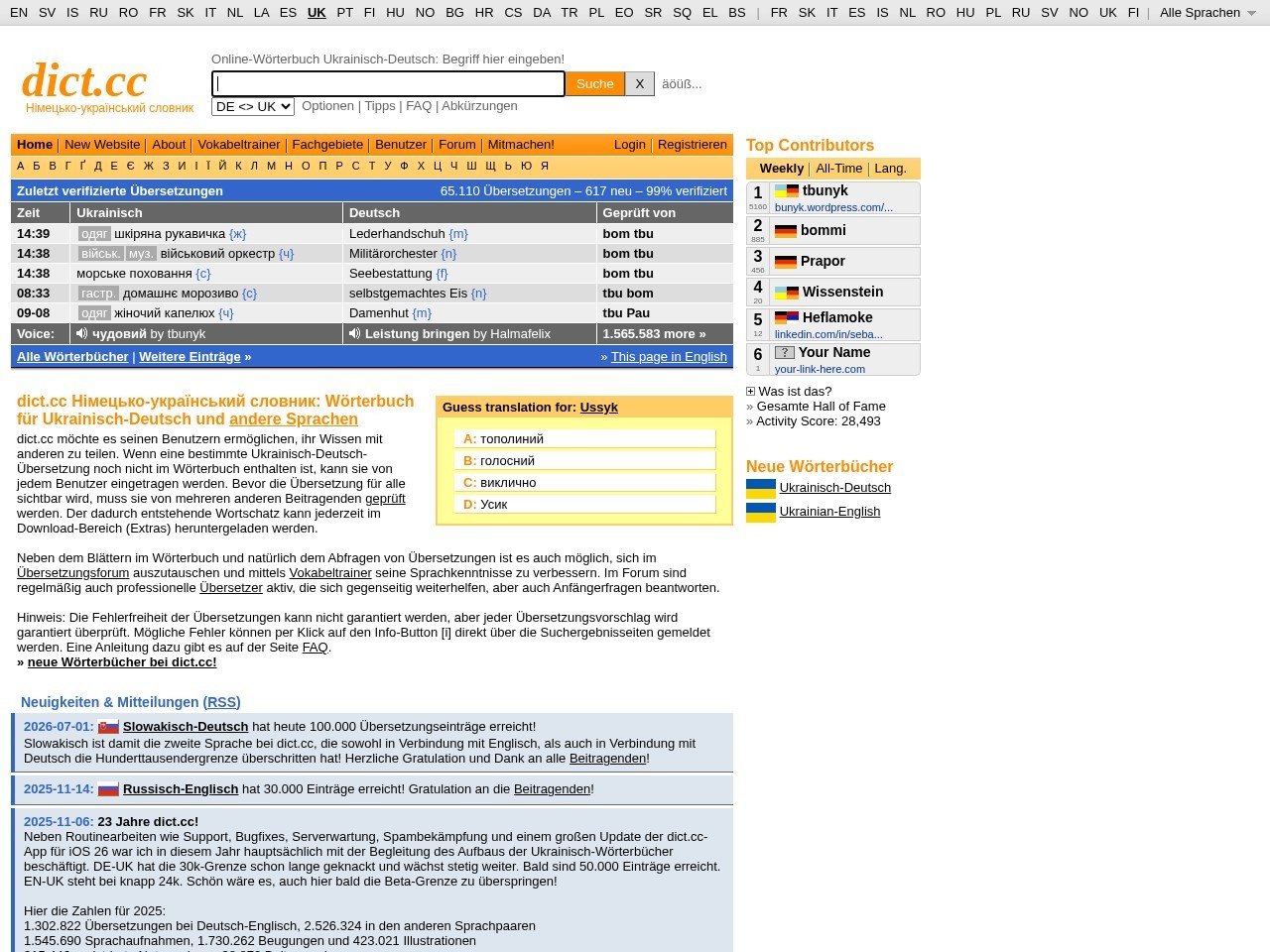Clear the search field with the X button
Image resolution: width=1270 pixels, height=952 pixels.
click(x=640, y=84)
